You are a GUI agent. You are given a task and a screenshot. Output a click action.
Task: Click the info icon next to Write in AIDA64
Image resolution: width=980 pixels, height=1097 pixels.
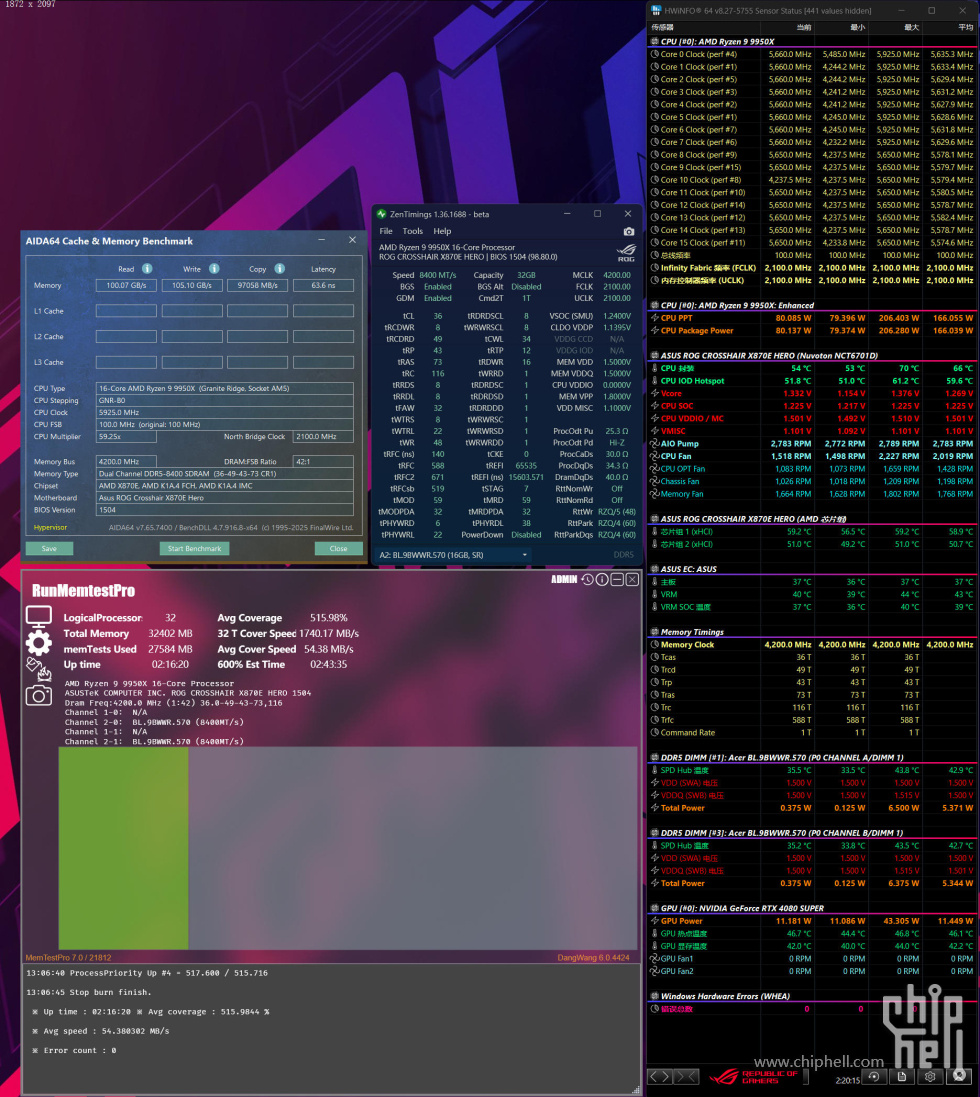(x=214, y=269)
